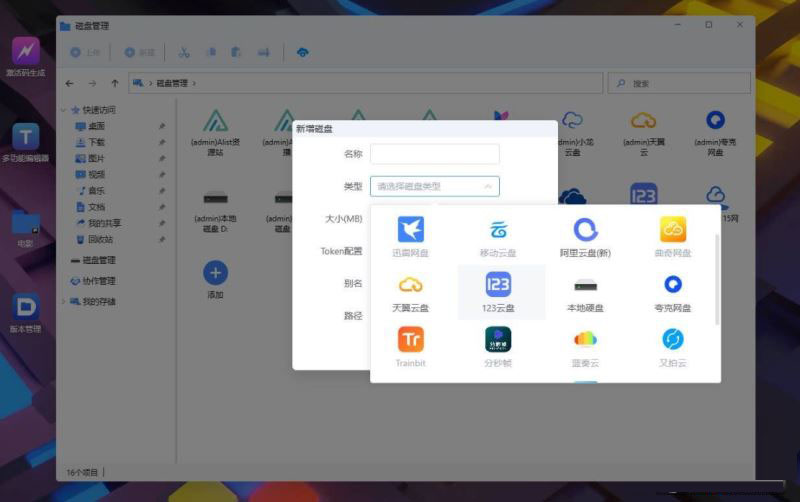
Task: Open the 类型 disk type dropdown
Action: click(x=434, y=186)
